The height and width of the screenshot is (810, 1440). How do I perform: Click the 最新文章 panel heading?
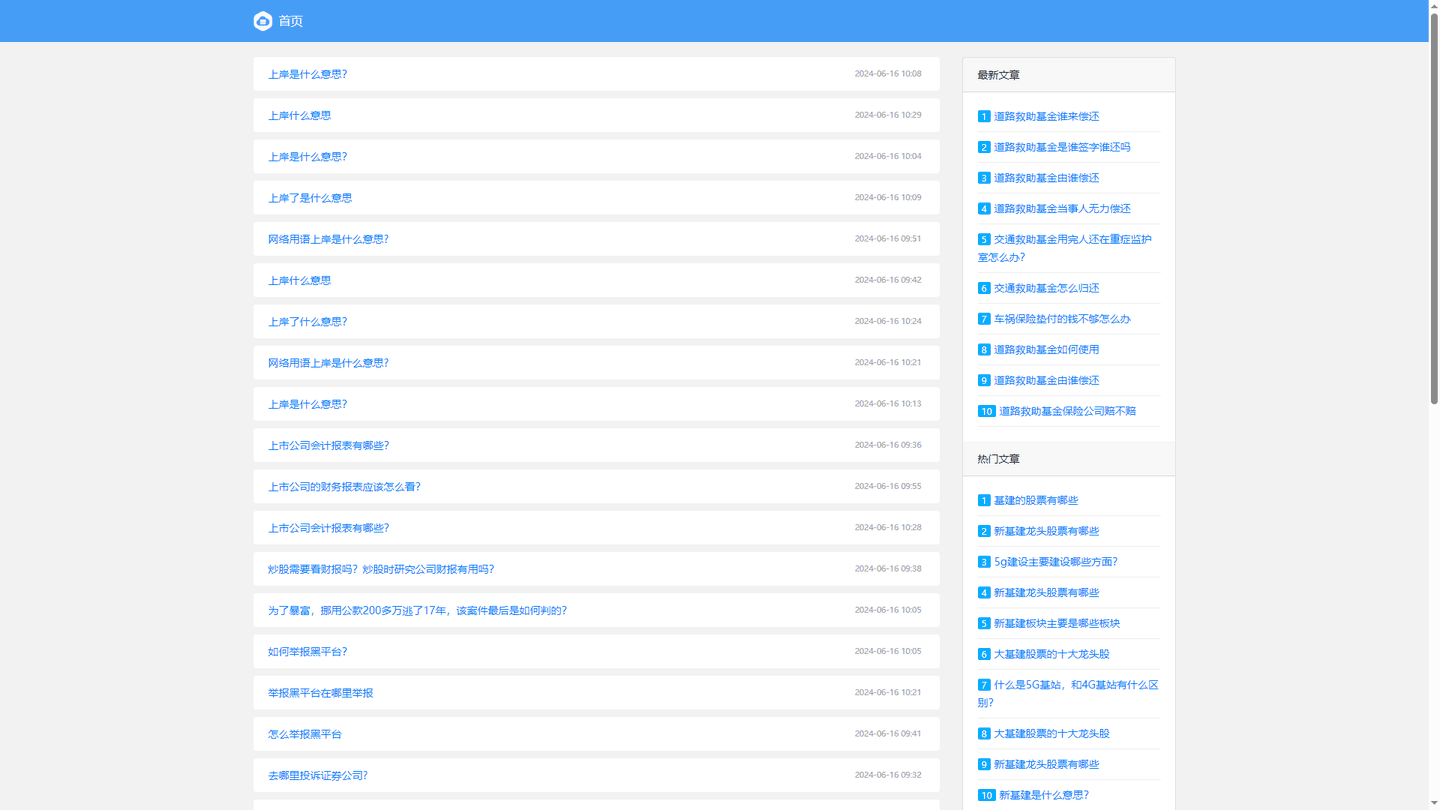coord(998,75)
